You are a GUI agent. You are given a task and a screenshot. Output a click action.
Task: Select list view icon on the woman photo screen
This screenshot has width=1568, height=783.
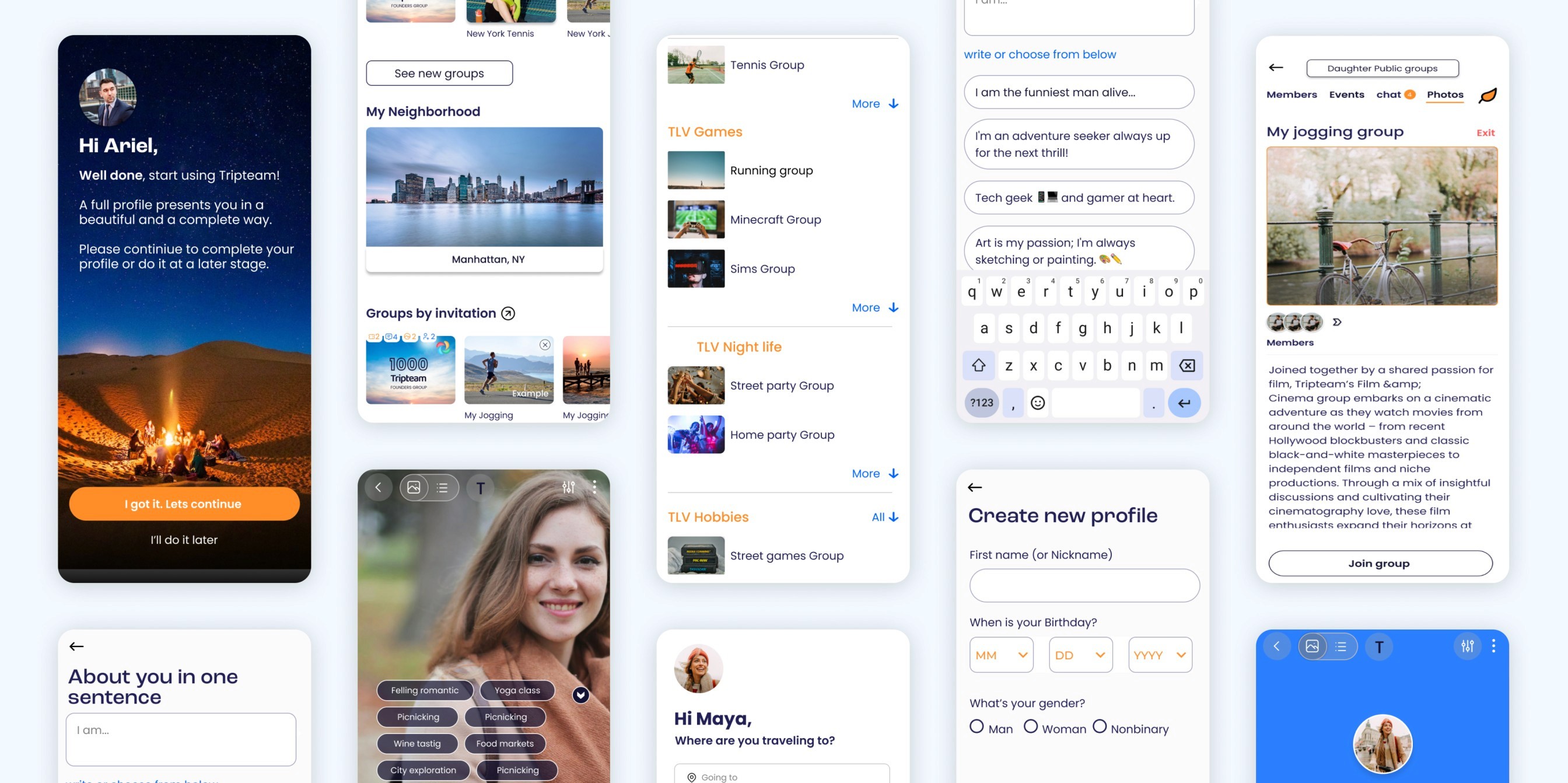443,488
